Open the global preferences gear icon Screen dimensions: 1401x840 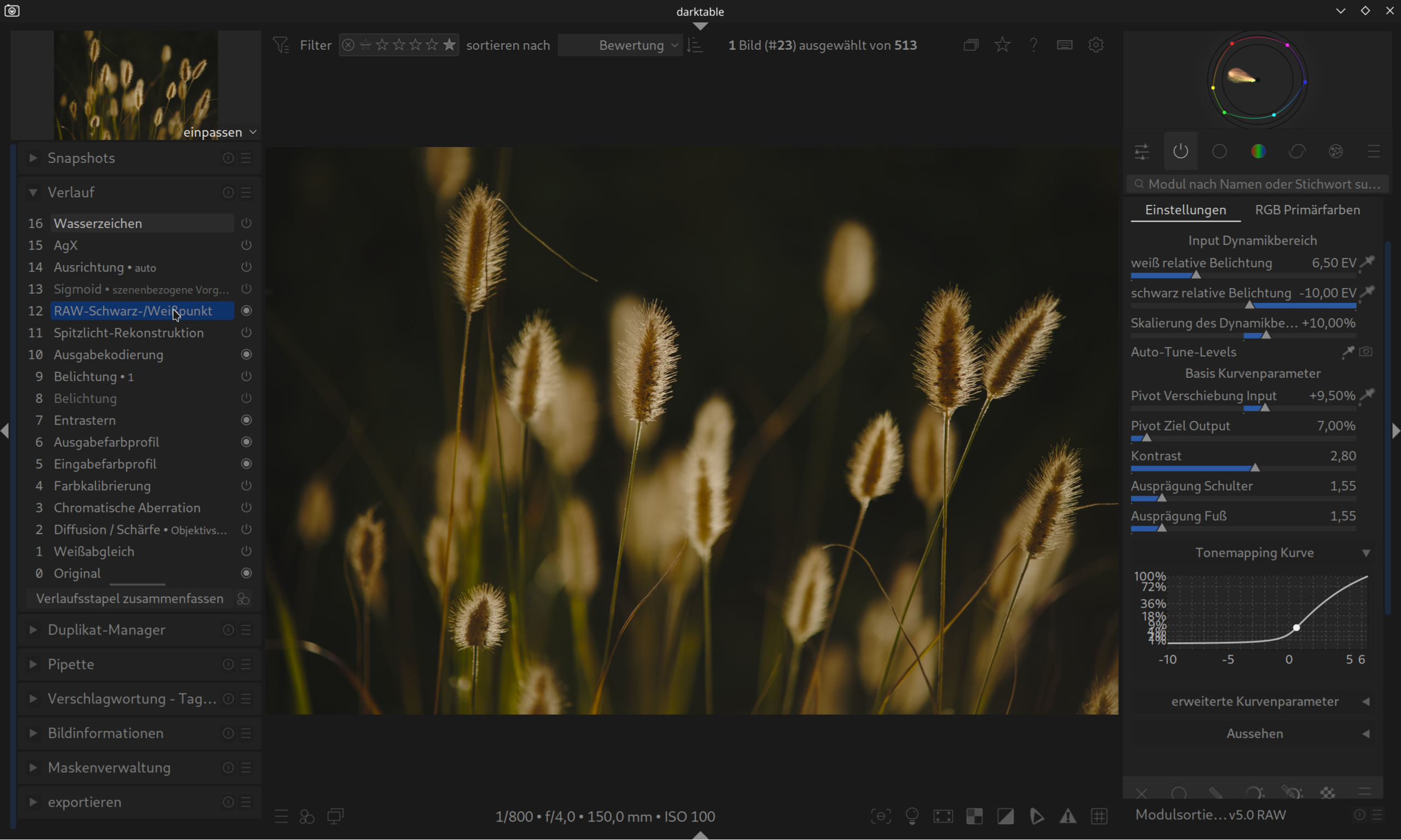pos(1096,45)
